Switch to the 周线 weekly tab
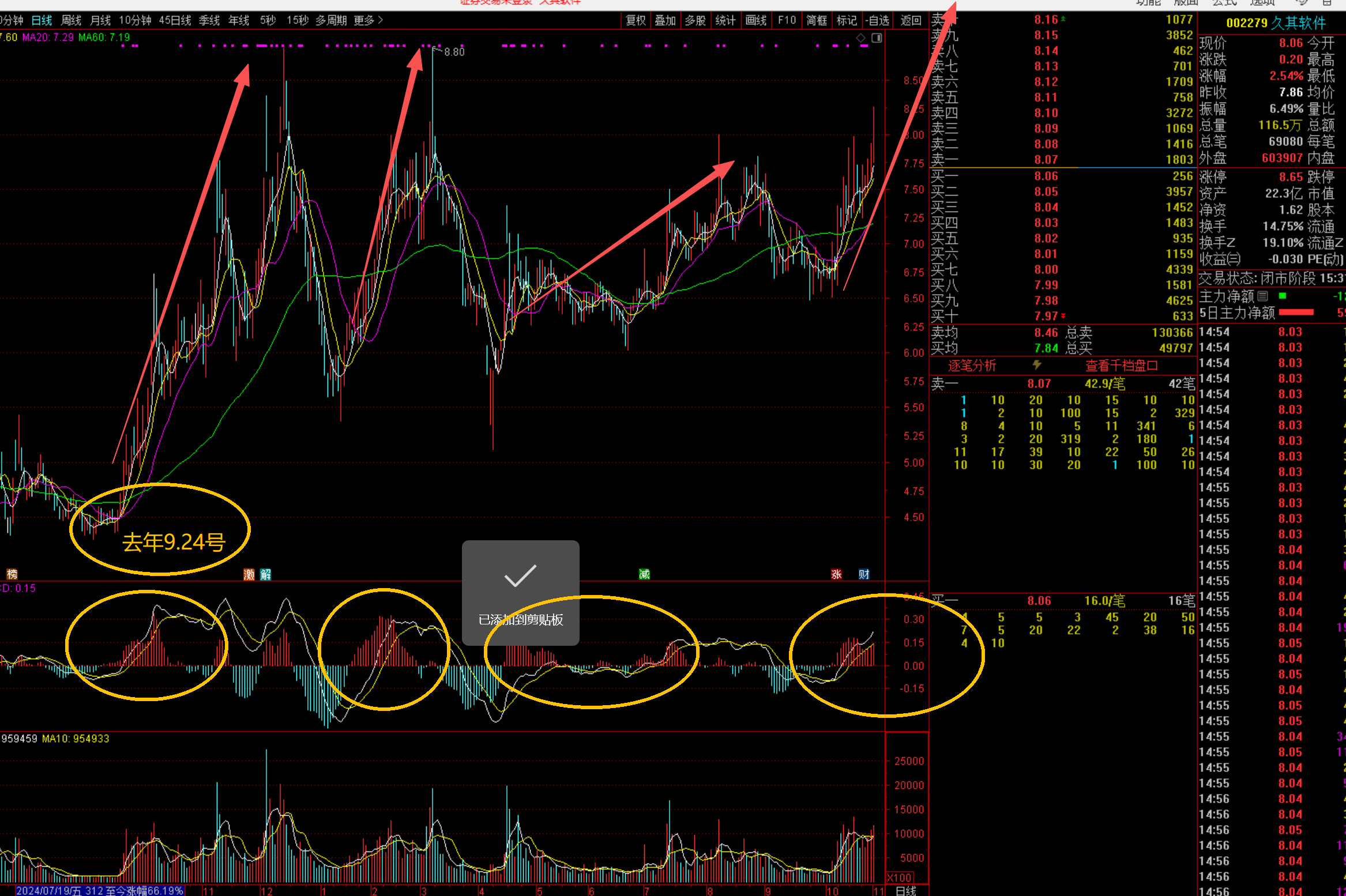The height and width of the screenshot is (896, 1346). pos(71,21)
